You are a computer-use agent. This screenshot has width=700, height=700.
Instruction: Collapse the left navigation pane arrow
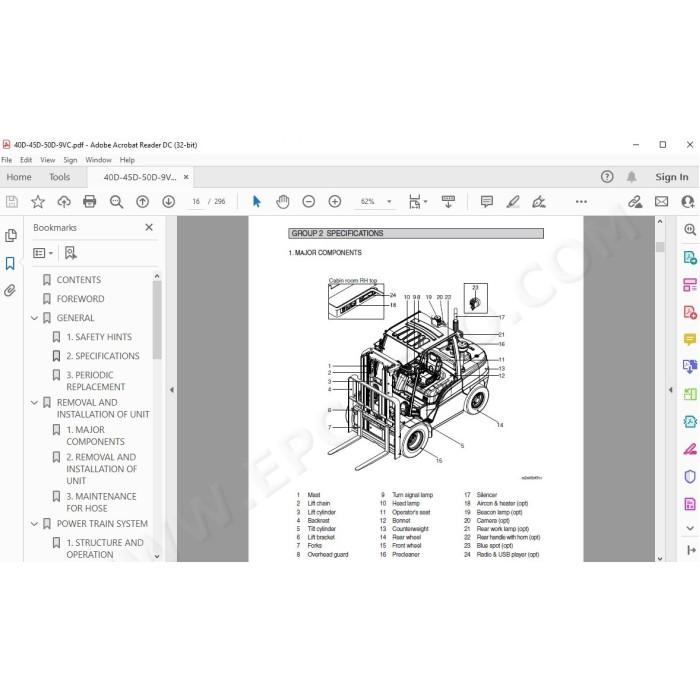coord(171,390)
